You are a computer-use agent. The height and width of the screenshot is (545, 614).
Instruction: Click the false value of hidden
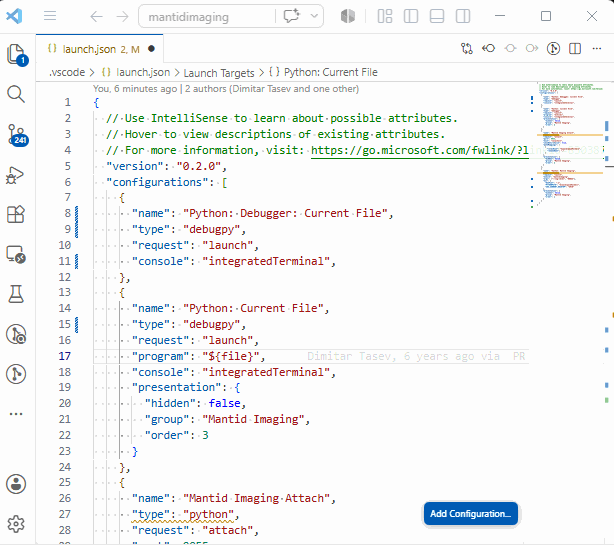(x=224, y=403)
